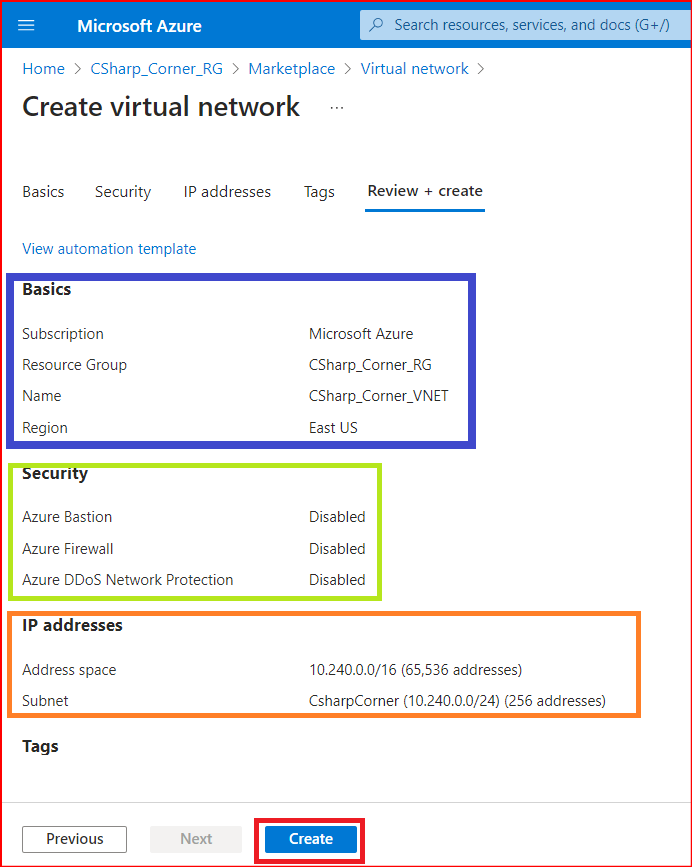Select the Subscription label text
The height and width of the screenshot is (867, 692).
point(63,334)
